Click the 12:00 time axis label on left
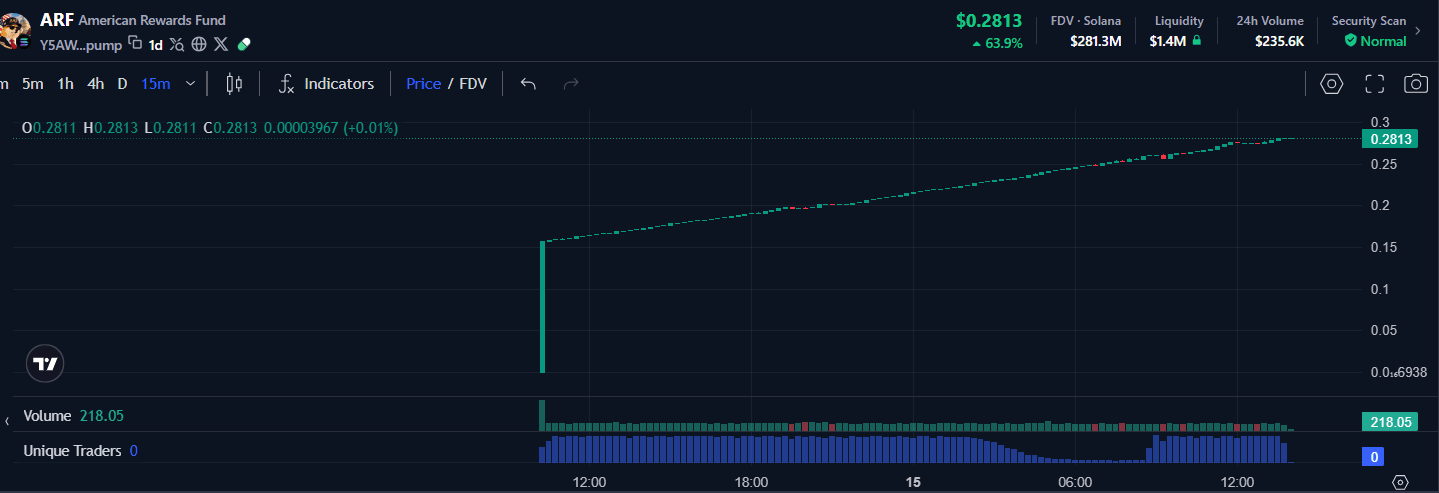1439x493 pixels. click(590, 482)
